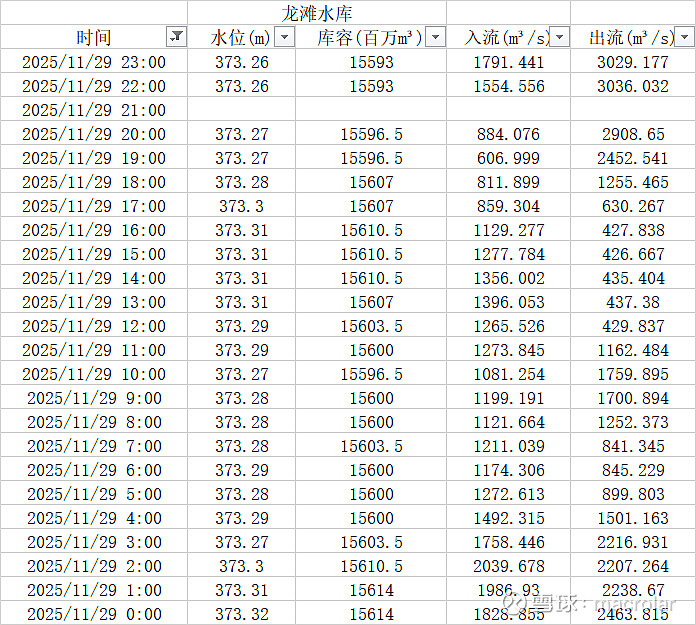Select cell 2025/11/29 18:00
Image resolution: width=696 pixels, height=625 pixels.
point(94,181)
